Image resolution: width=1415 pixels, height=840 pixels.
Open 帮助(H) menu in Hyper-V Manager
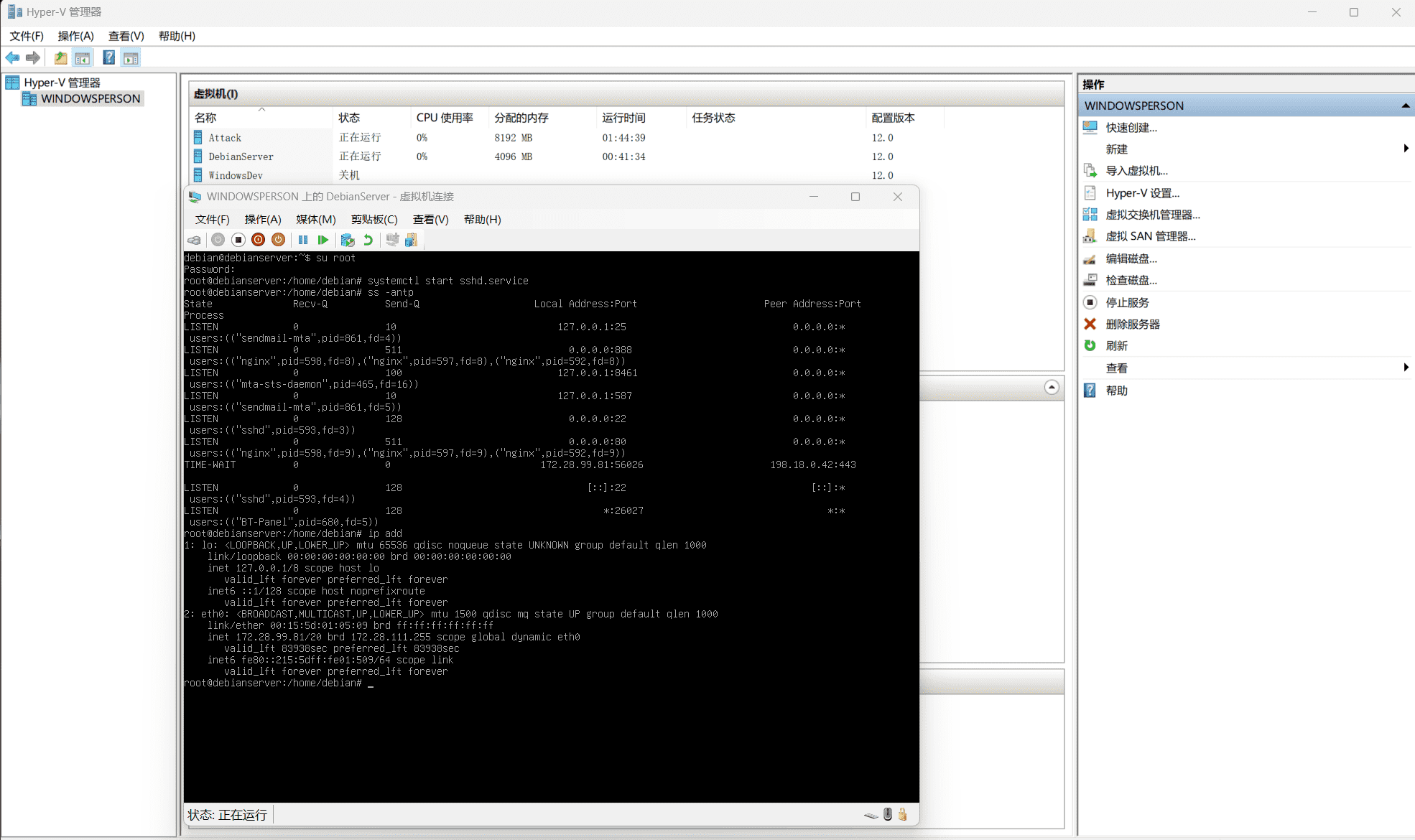[177, 36]
